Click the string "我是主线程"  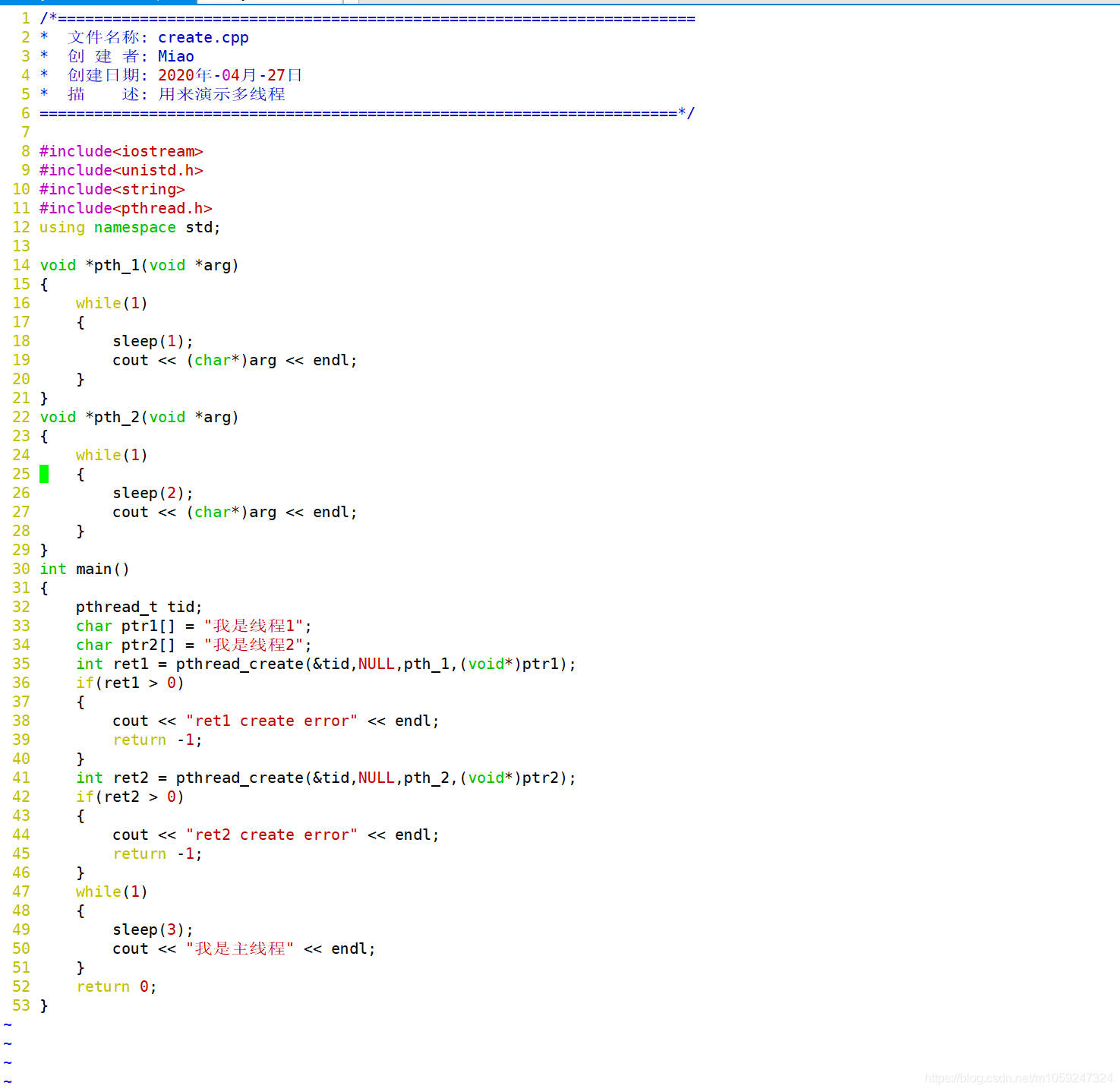coord(240,948)
